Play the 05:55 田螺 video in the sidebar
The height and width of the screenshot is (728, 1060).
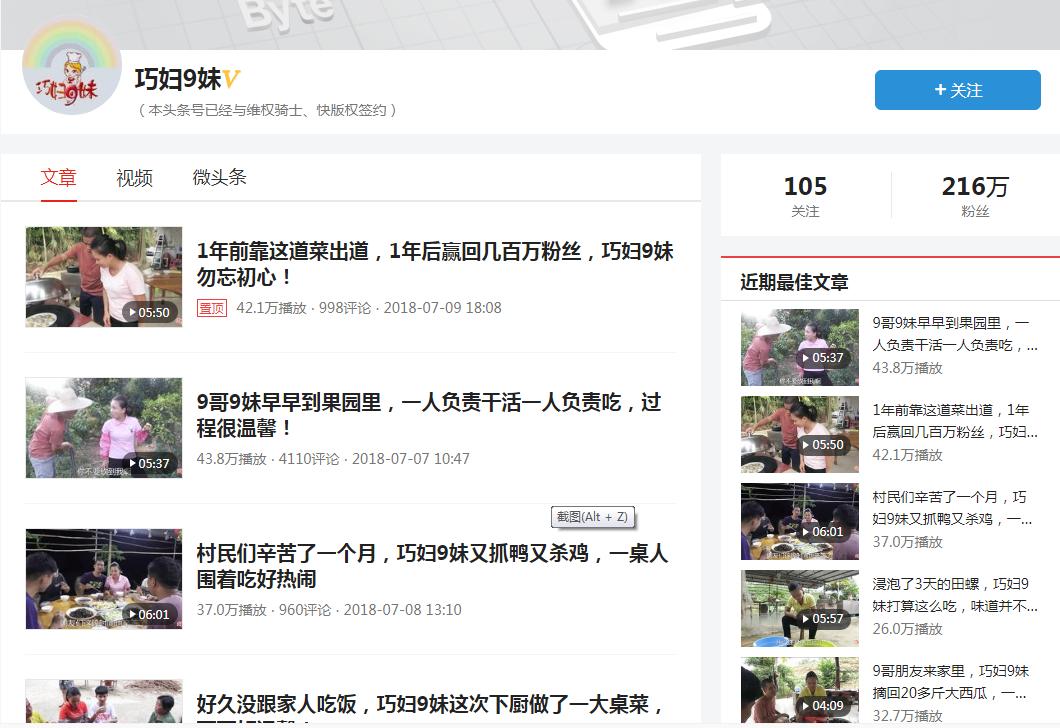pyautogui.click(x=799, y=607)
